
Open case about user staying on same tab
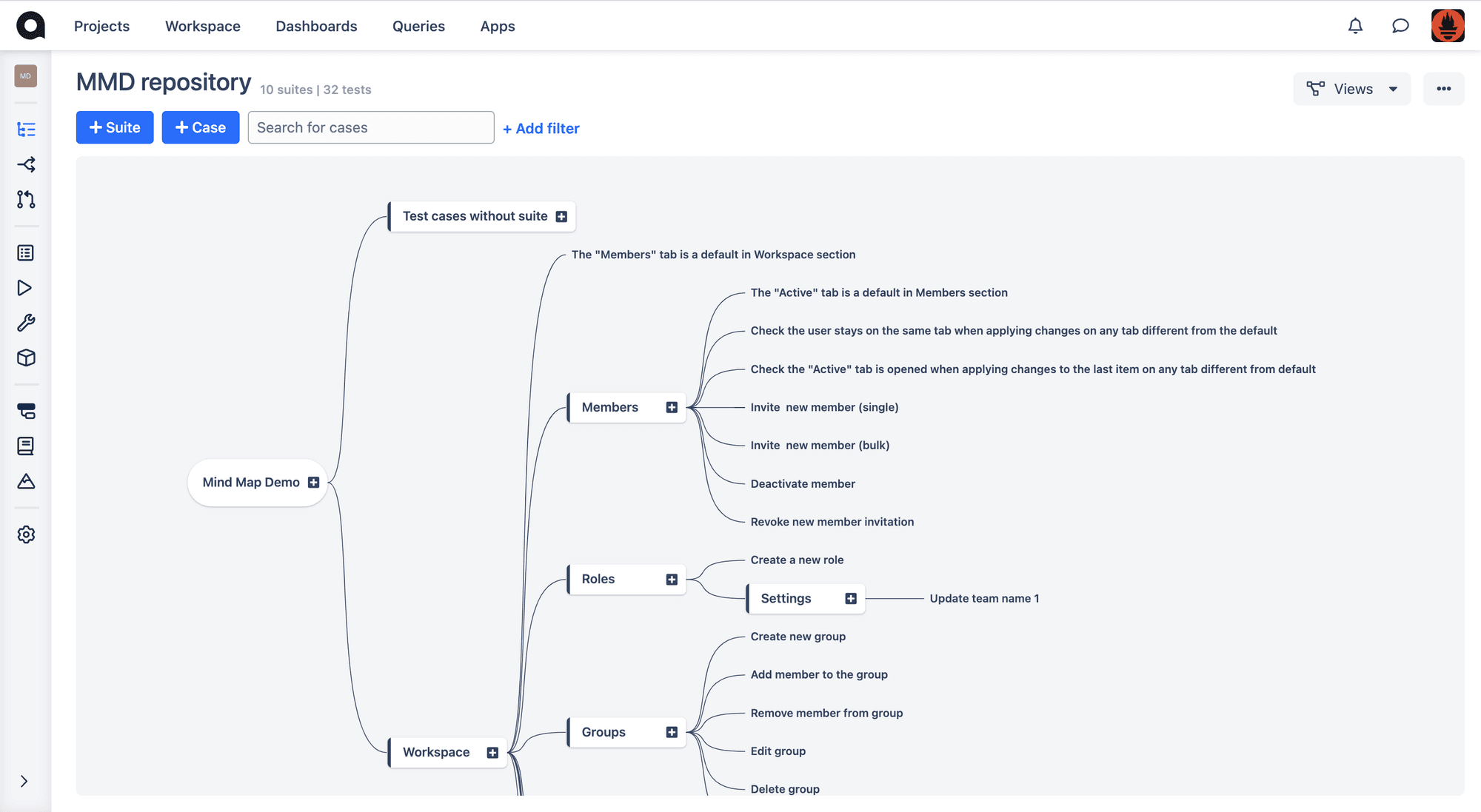[x=1014, y=331]
